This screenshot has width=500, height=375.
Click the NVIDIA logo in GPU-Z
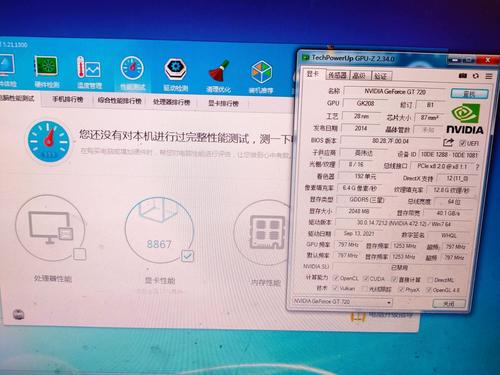click(x=465, y=119)
